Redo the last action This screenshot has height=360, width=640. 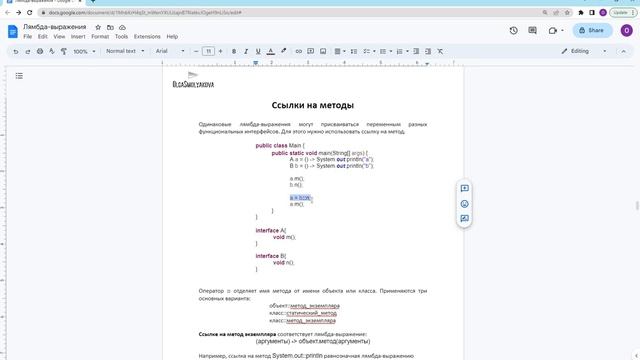point(28,51)
